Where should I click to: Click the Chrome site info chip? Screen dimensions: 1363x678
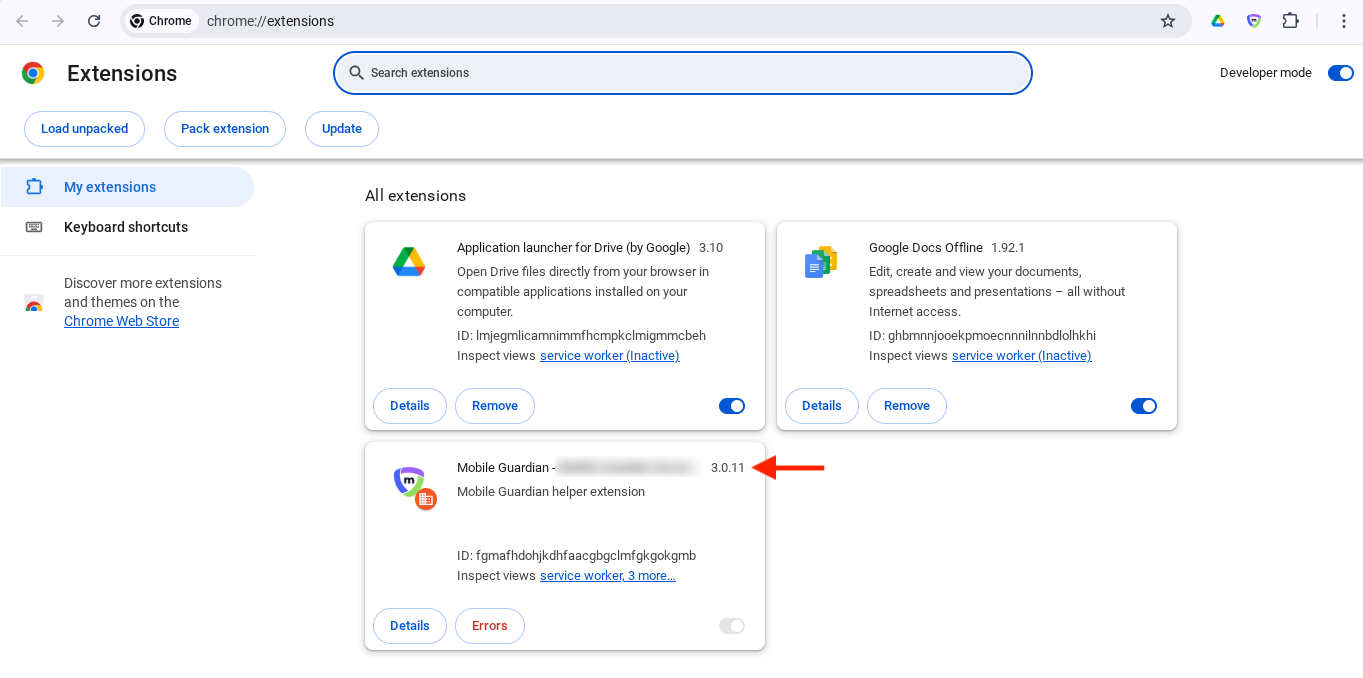click(x=161, y=21)
